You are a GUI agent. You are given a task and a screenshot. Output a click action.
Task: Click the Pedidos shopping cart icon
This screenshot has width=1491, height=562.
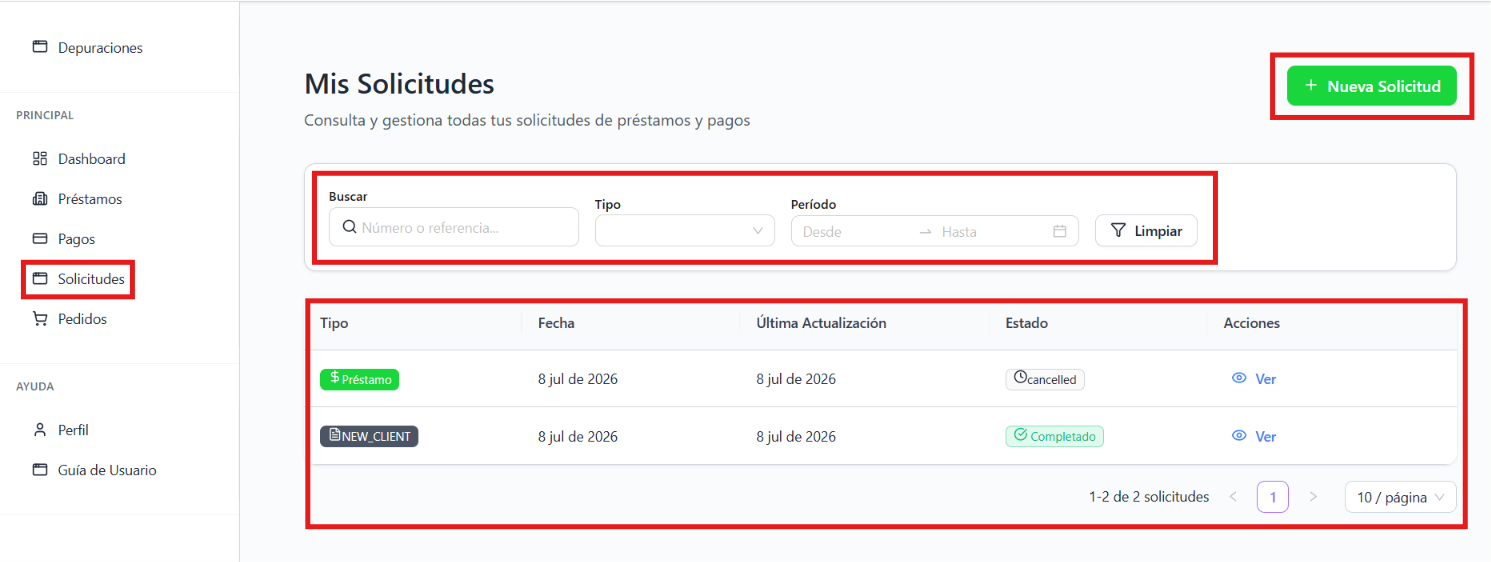pos(40,319)
